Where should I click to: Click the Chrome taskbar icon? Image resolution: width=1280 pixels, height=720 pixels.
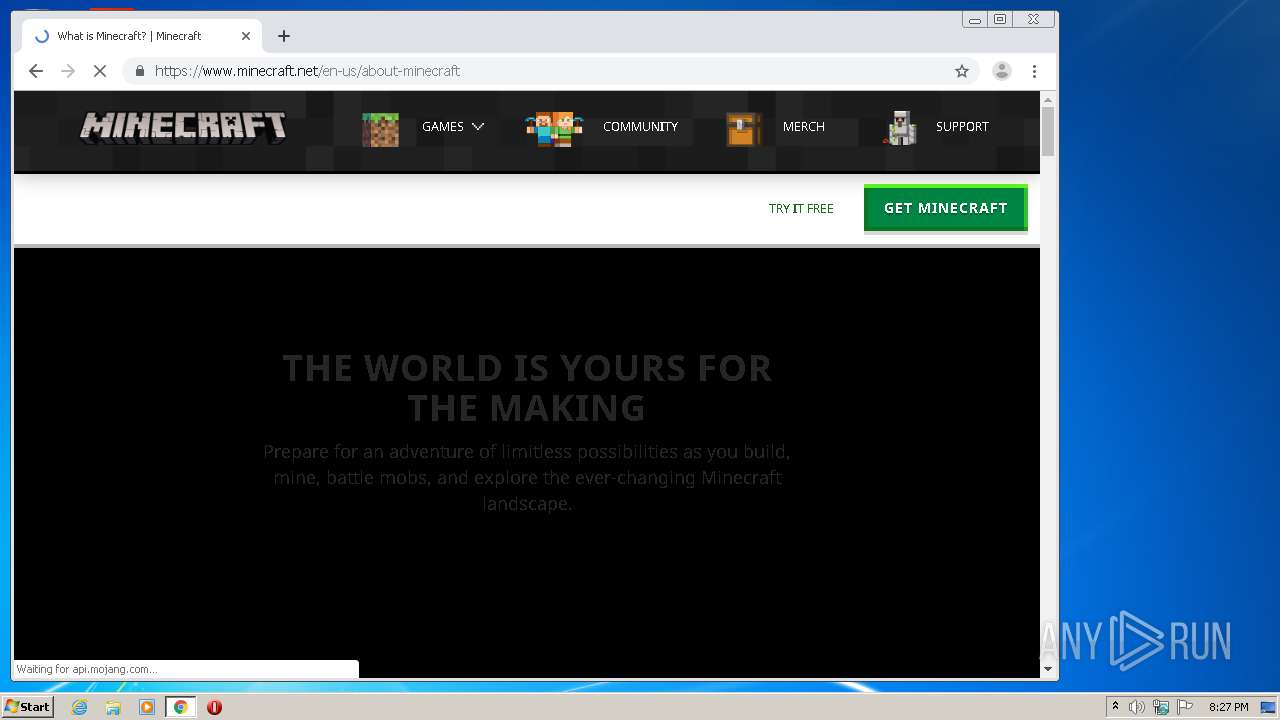pyautogui.click(x=180, y=707)
